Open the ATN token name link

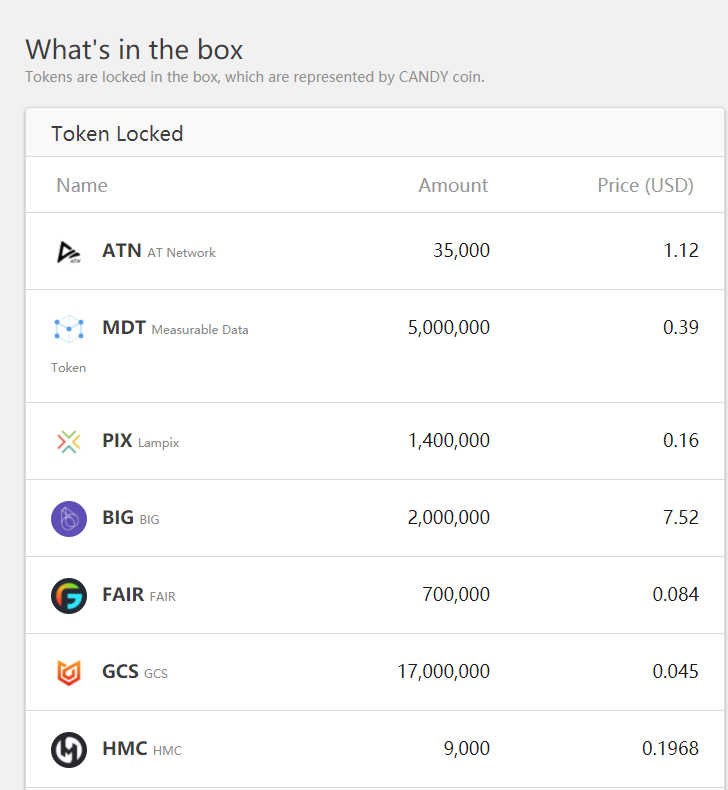[122, 251]
